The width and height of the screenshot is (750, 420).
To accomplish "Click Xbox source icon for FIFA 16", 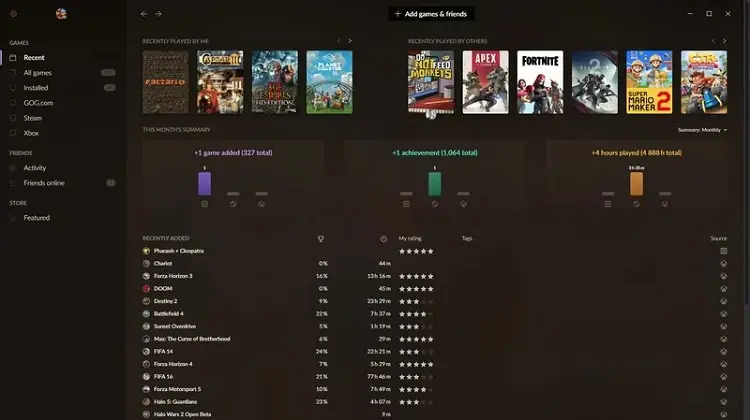I will (x=724, y=377).
